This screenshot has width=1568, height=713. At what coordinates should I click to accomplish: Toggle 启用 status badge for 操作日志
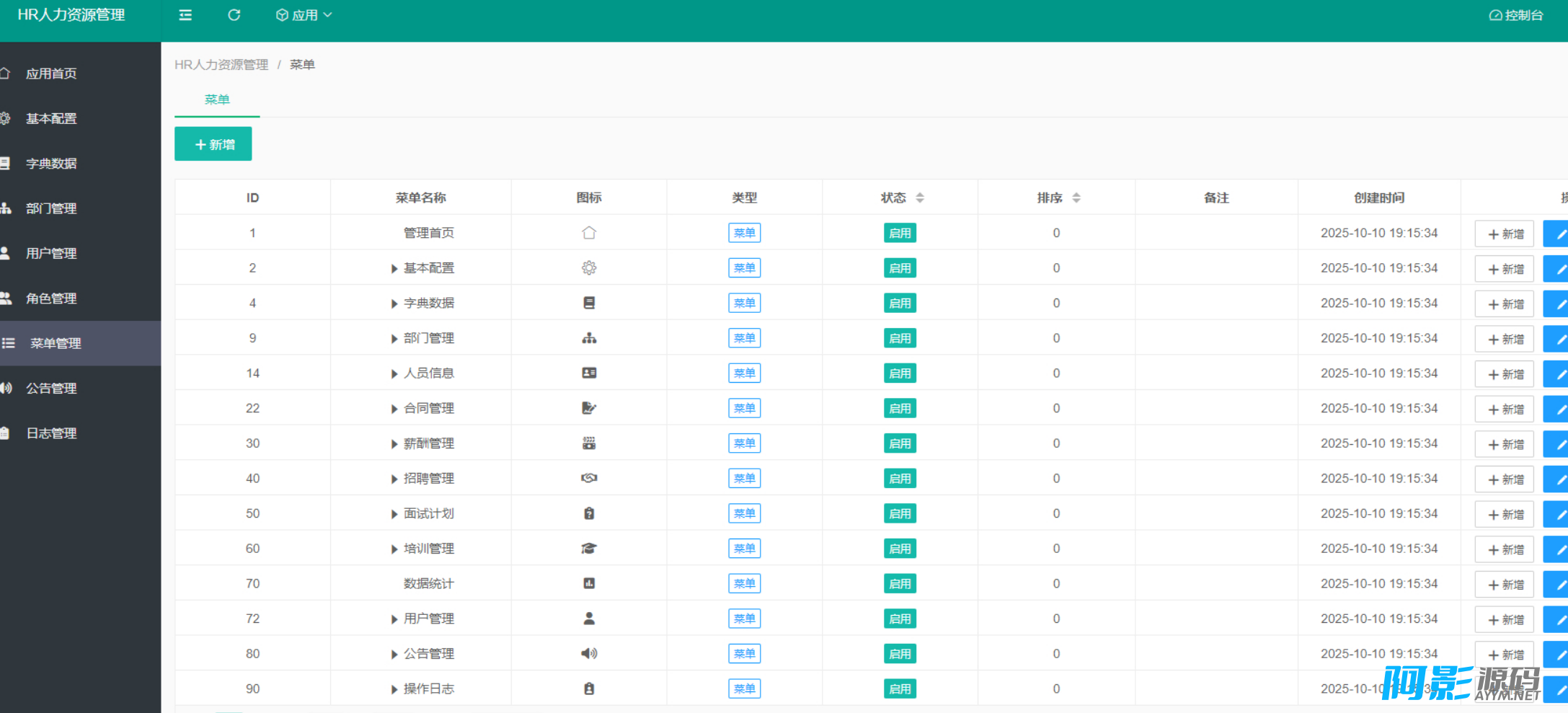click(900, 689)
